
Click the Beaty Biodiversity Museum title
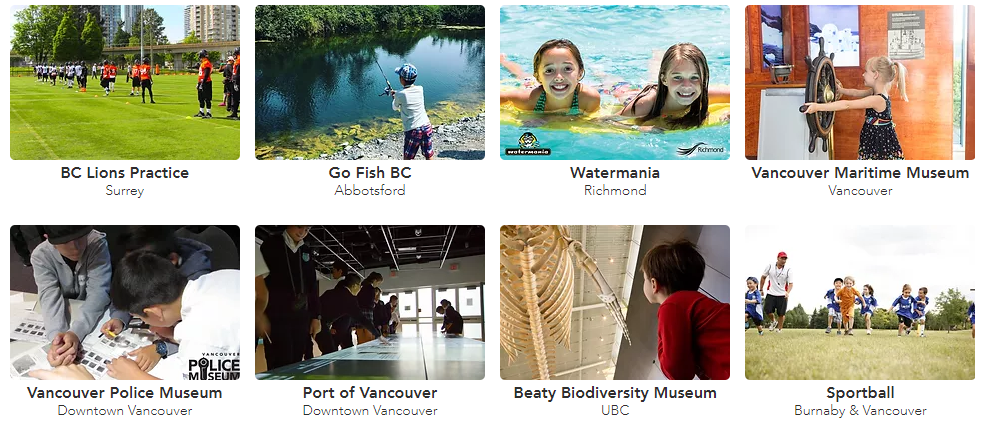point(615,393)
